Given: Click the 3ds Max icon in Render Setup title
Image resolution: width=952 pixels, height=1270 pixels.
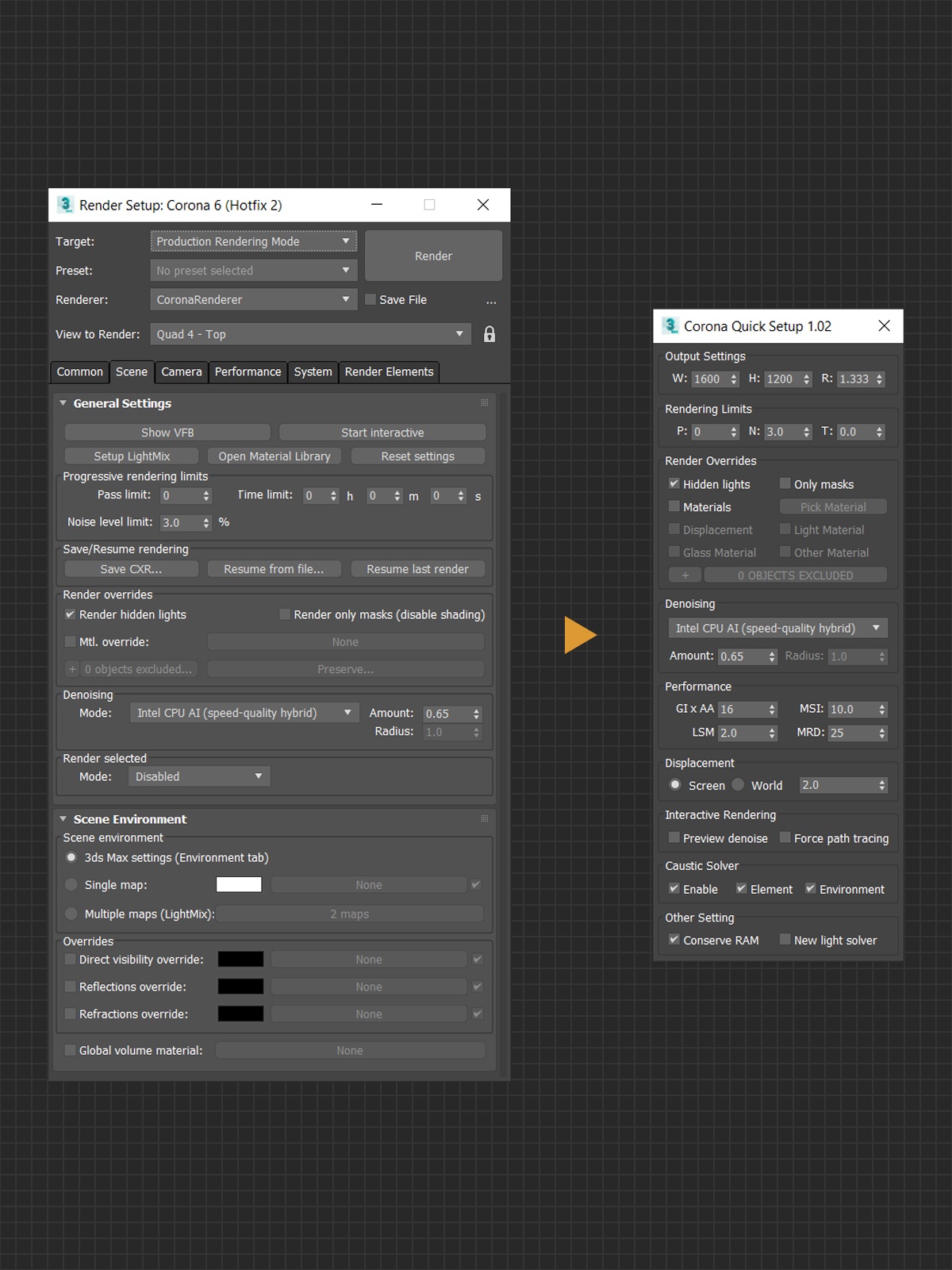Looking at the screenshot, I should pos(65,205).
